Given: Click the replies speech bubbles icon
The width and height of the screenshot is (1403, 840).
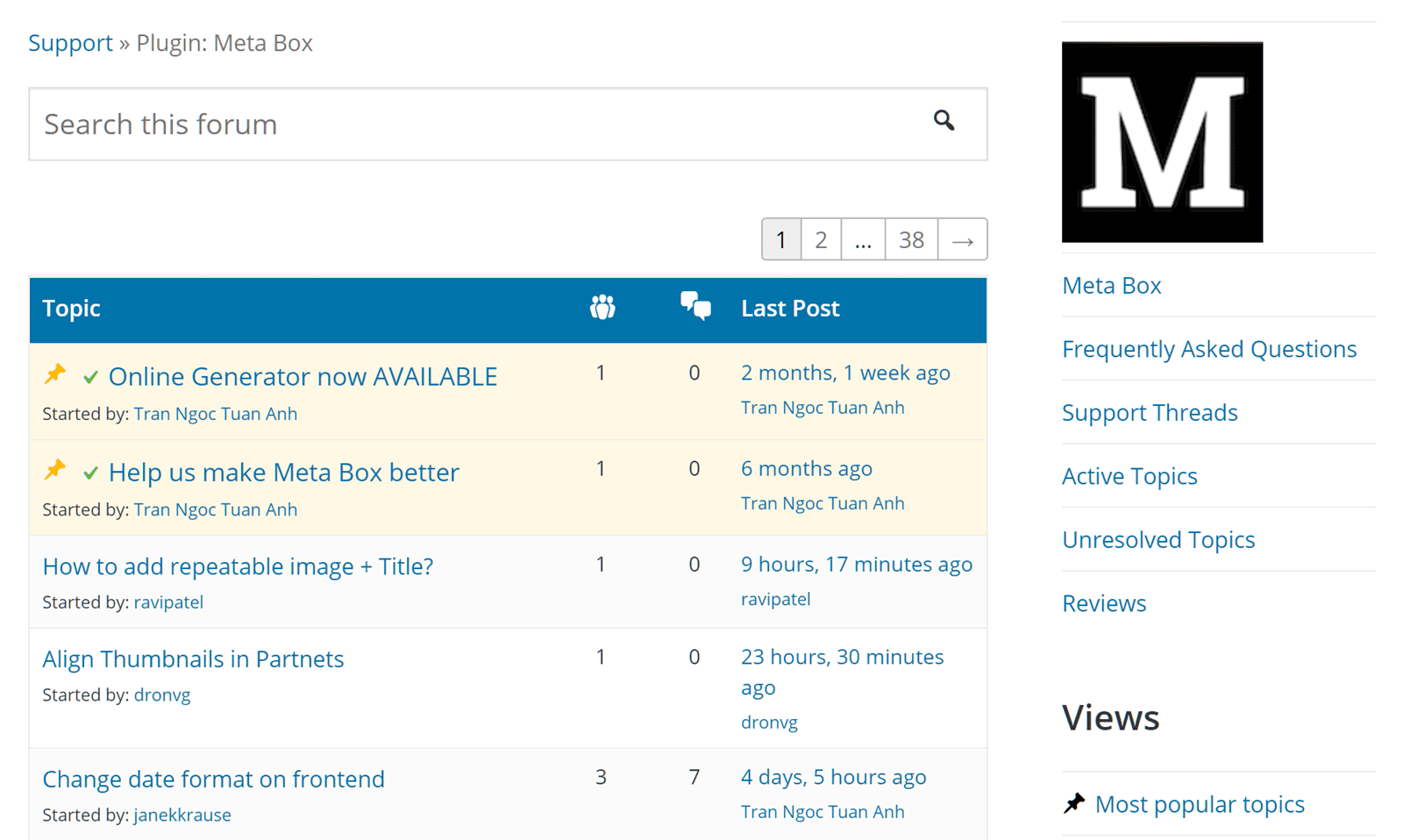Looking at the screenshot, I should coord(695,306).
